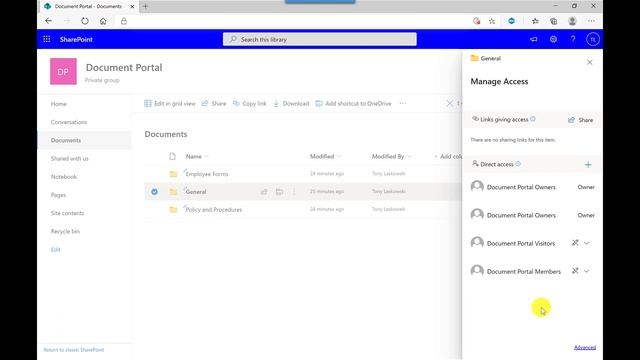The image size is (640, 360).
Task: Click the megaphone notifications icon
Action: point(533,39)
